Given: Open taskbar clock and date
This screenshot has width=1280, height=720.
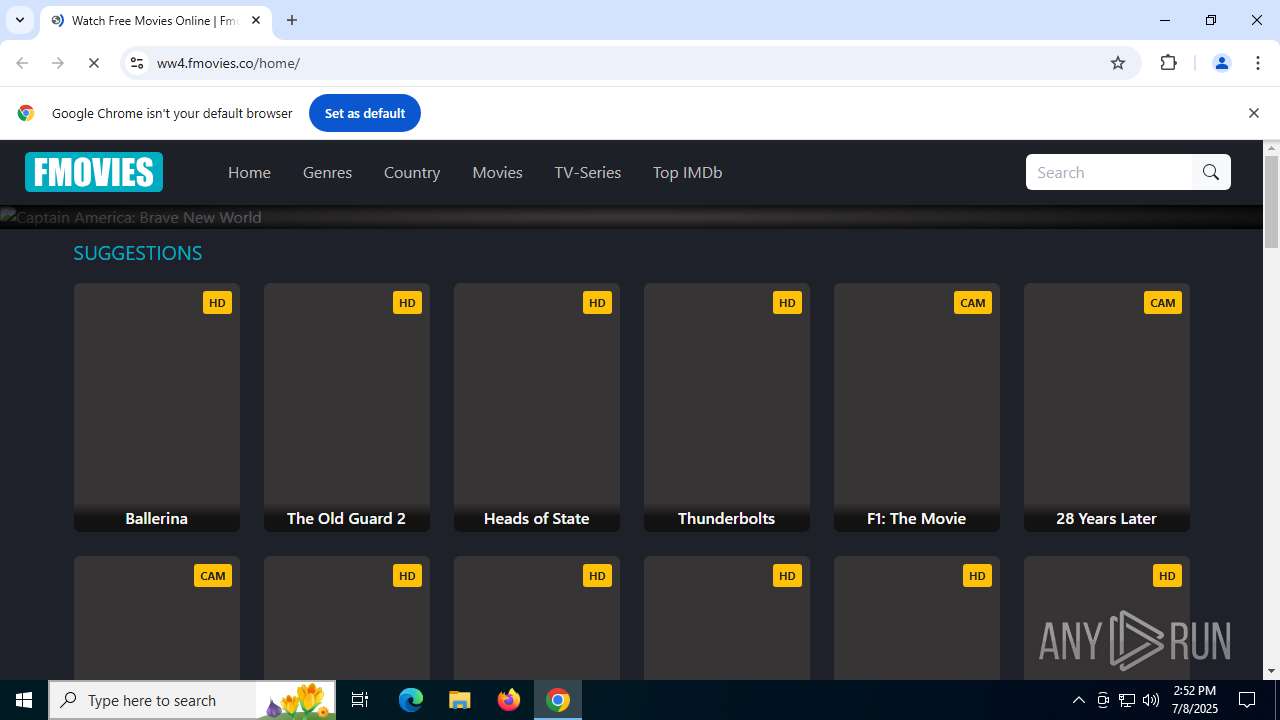Looking at the screenshot, I should point(1195,700).
